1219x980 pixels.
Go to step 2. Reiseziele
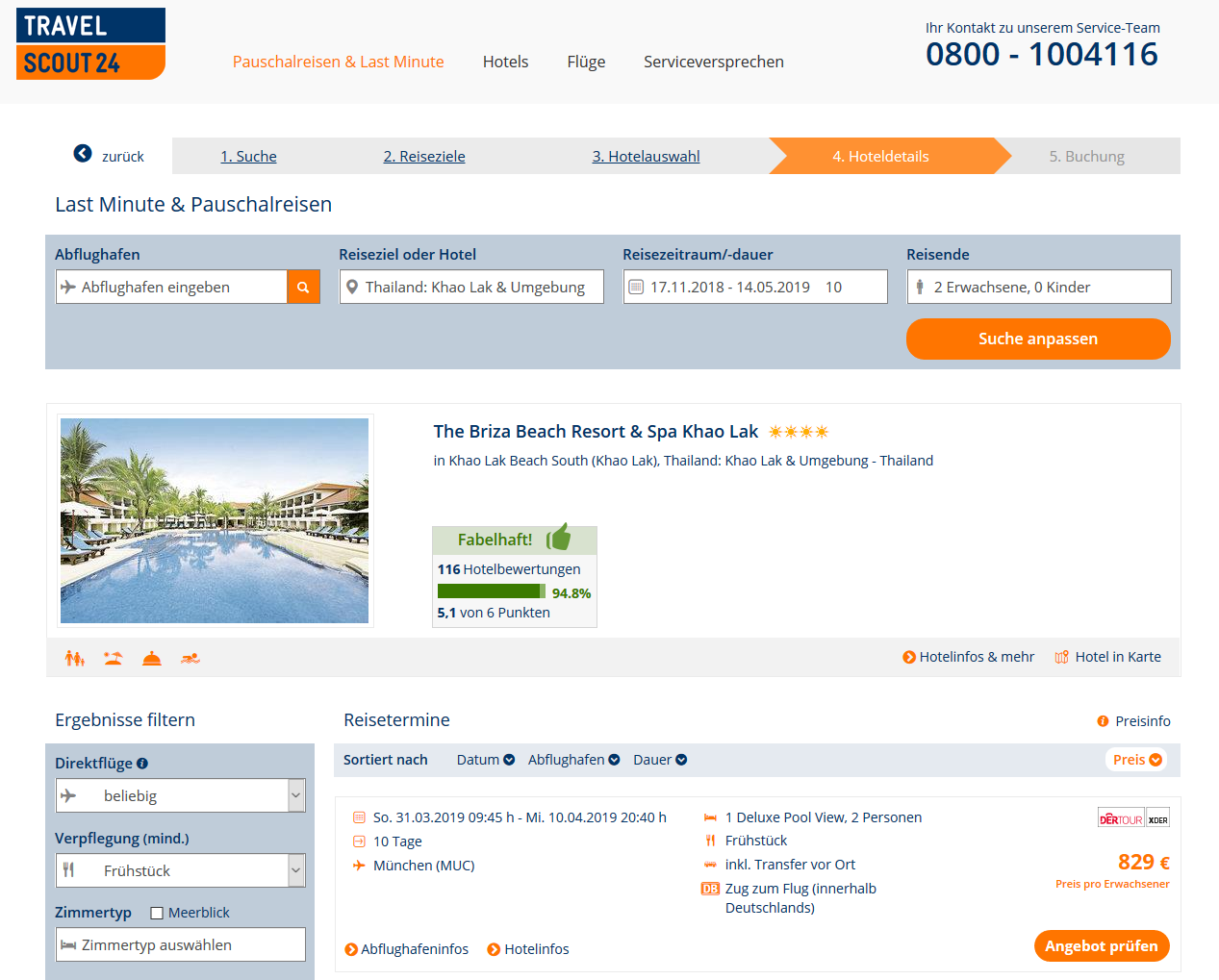pyautogui.click(x=424, y=156)
